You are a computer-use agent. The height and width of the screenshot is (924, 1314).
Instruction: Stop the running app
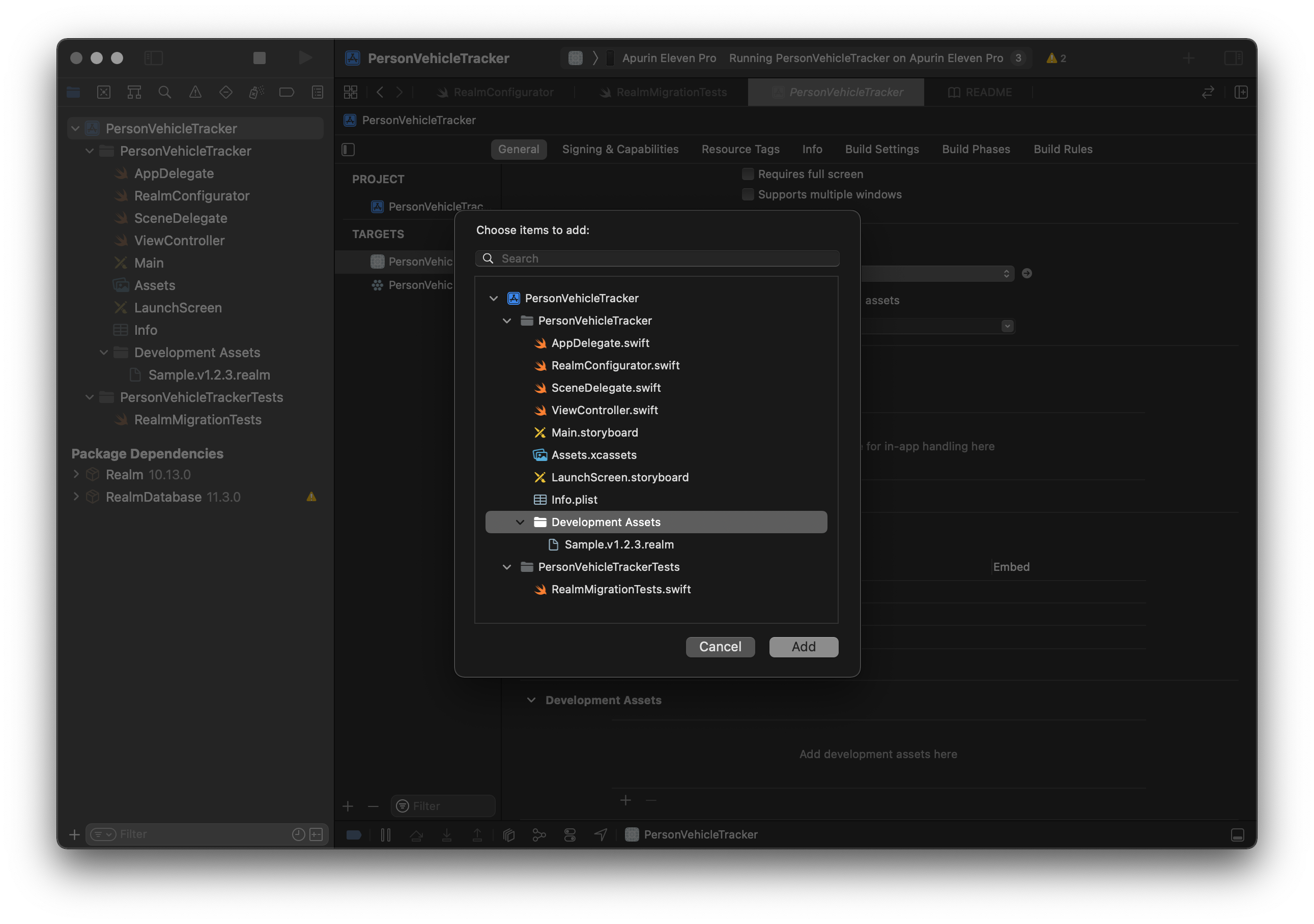coord(259,58)
